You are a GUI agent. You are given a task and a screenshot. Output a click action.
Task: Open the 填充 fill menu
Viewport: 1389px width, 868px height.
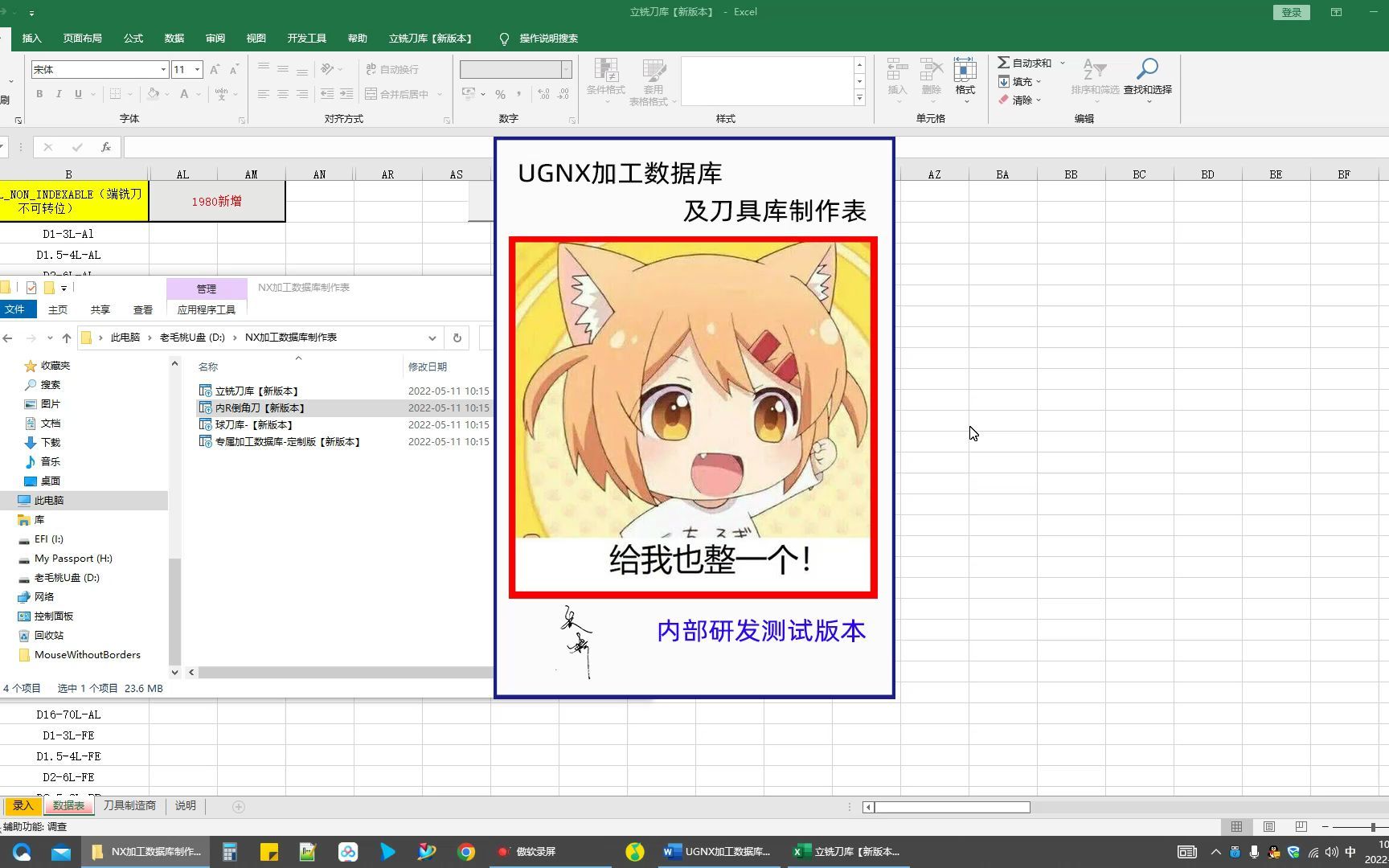pos(1019,81)
